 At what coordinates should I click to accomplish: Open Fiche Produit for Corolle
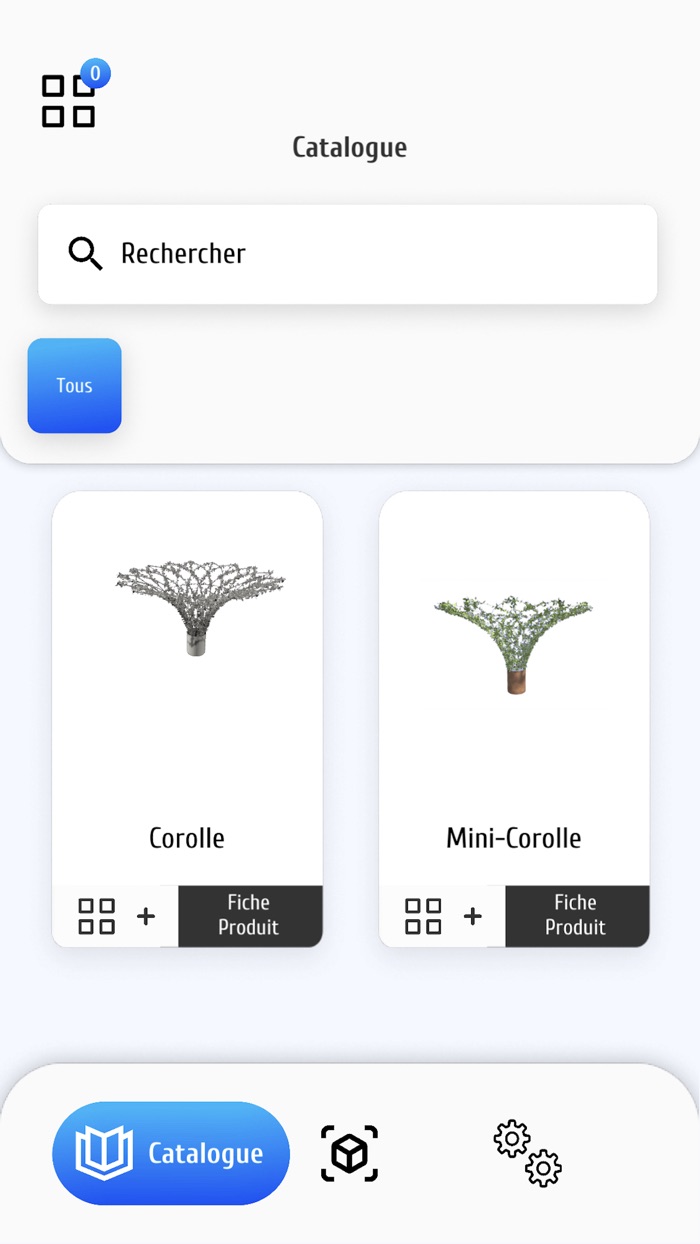click(249, 915)
